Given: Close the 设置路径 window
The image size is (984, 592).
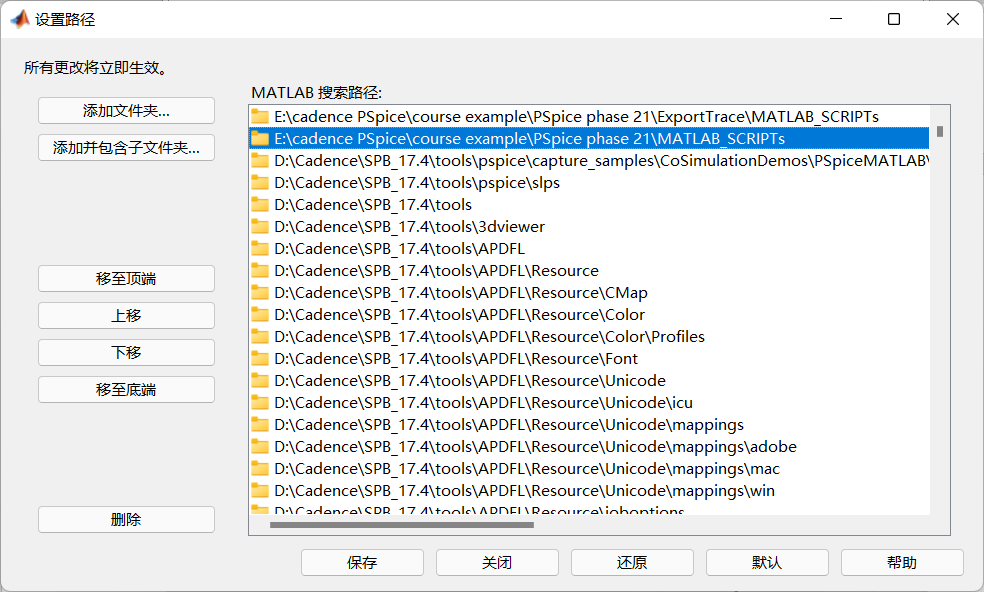Looking at the screenshot, I should (x=953, y=19).
